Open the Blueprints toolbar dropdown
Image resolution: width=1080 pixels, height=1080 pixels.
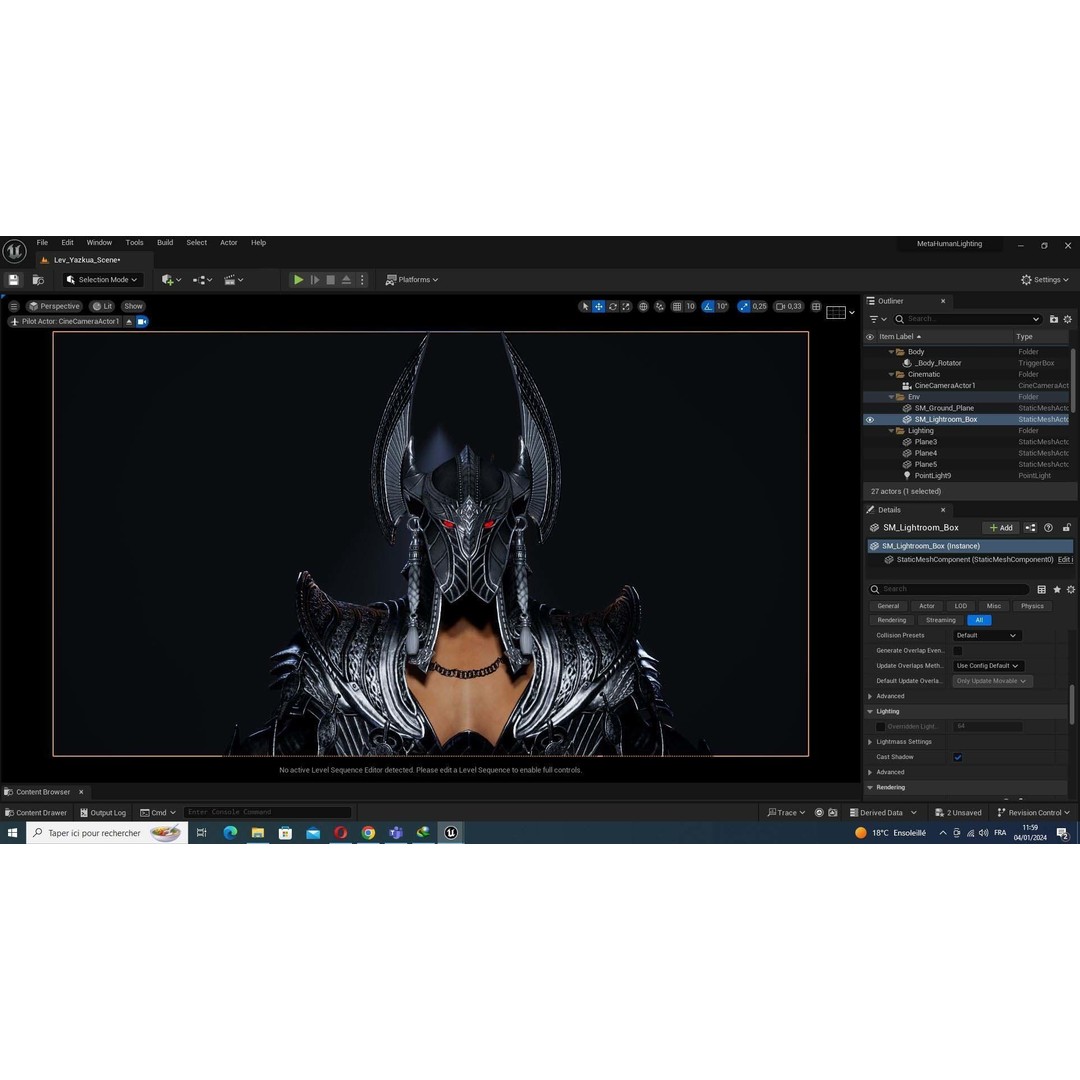(x=202, y=280)
